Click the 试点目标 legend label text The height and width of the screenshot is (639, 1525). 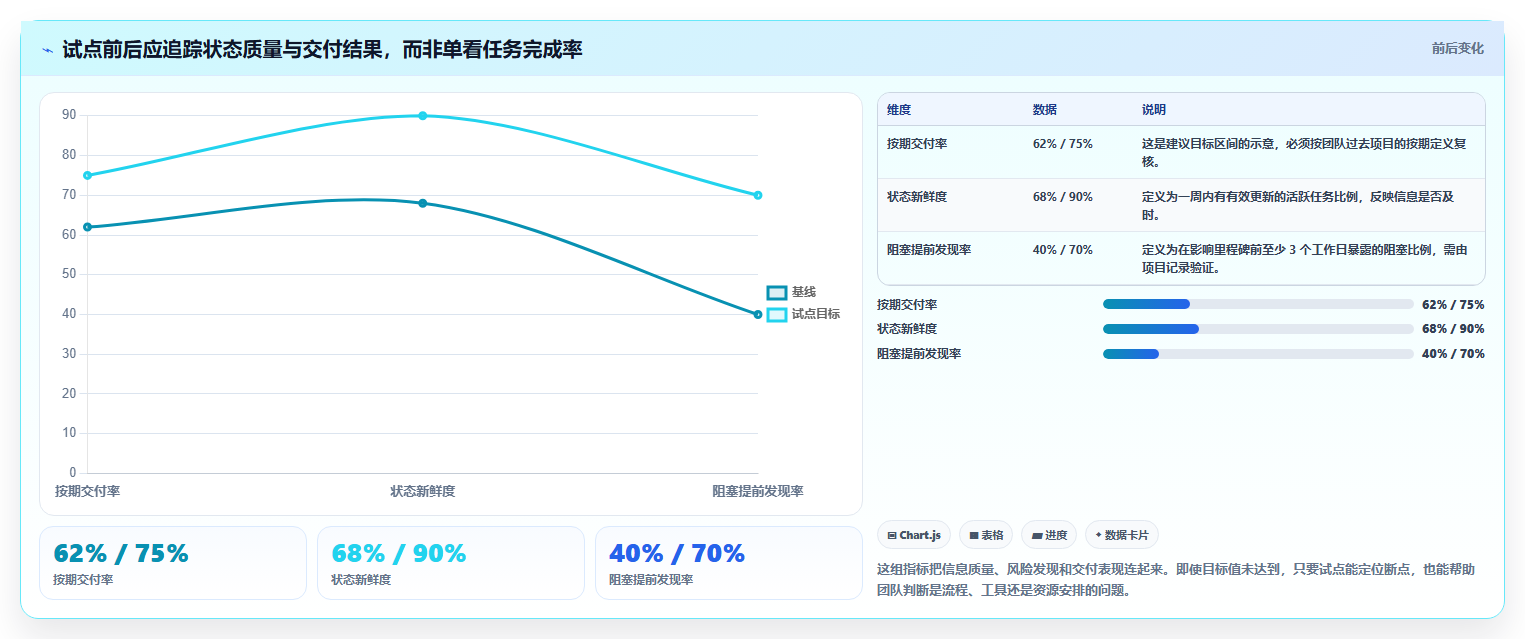[816, 314]
